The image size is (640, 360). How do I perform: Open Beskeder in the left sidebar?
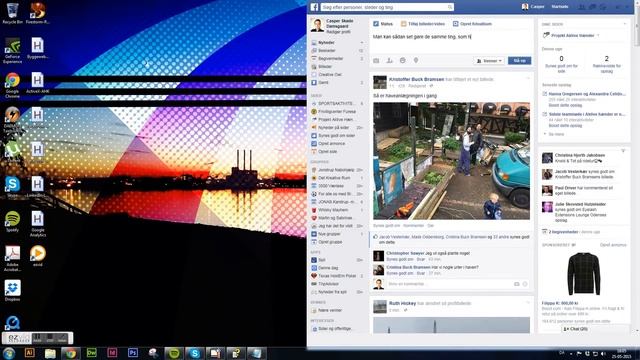pyautogui.click(x=327, y=51)
